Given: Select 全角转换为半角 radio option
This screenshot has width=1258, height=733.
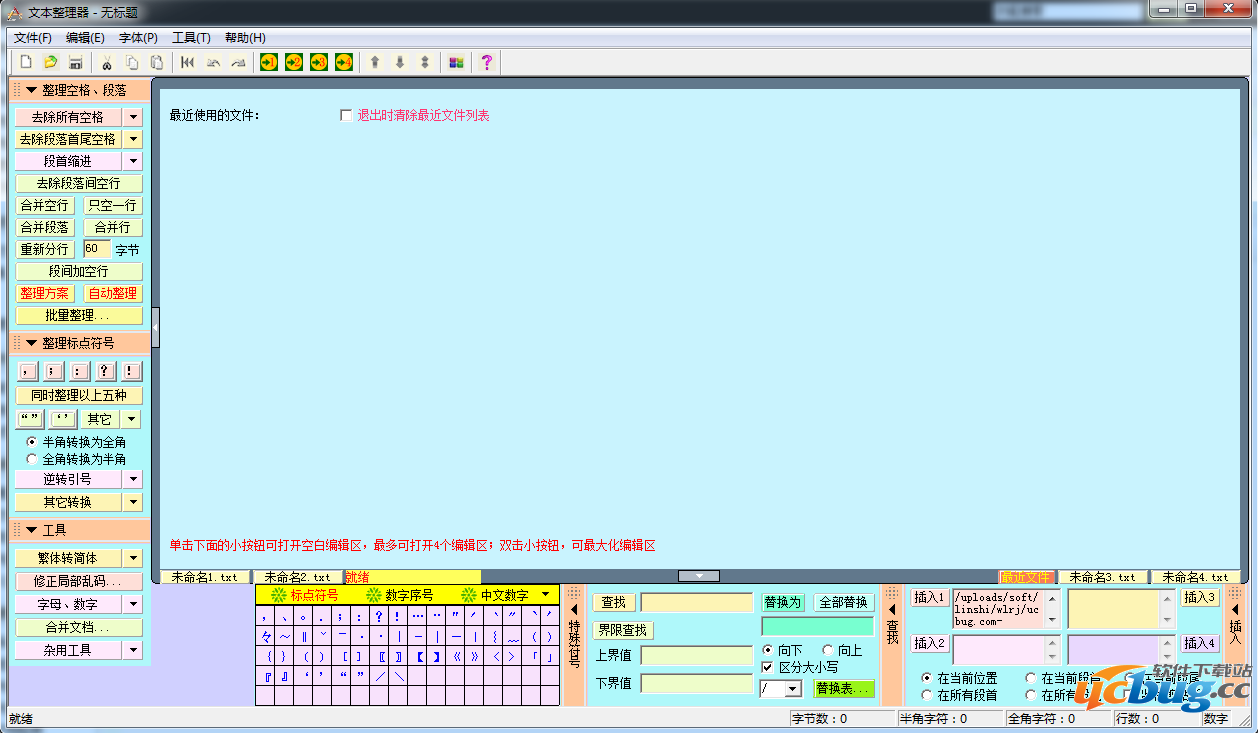Looking at the screenshot, I should pyautogui.click(x=32, y=459).
